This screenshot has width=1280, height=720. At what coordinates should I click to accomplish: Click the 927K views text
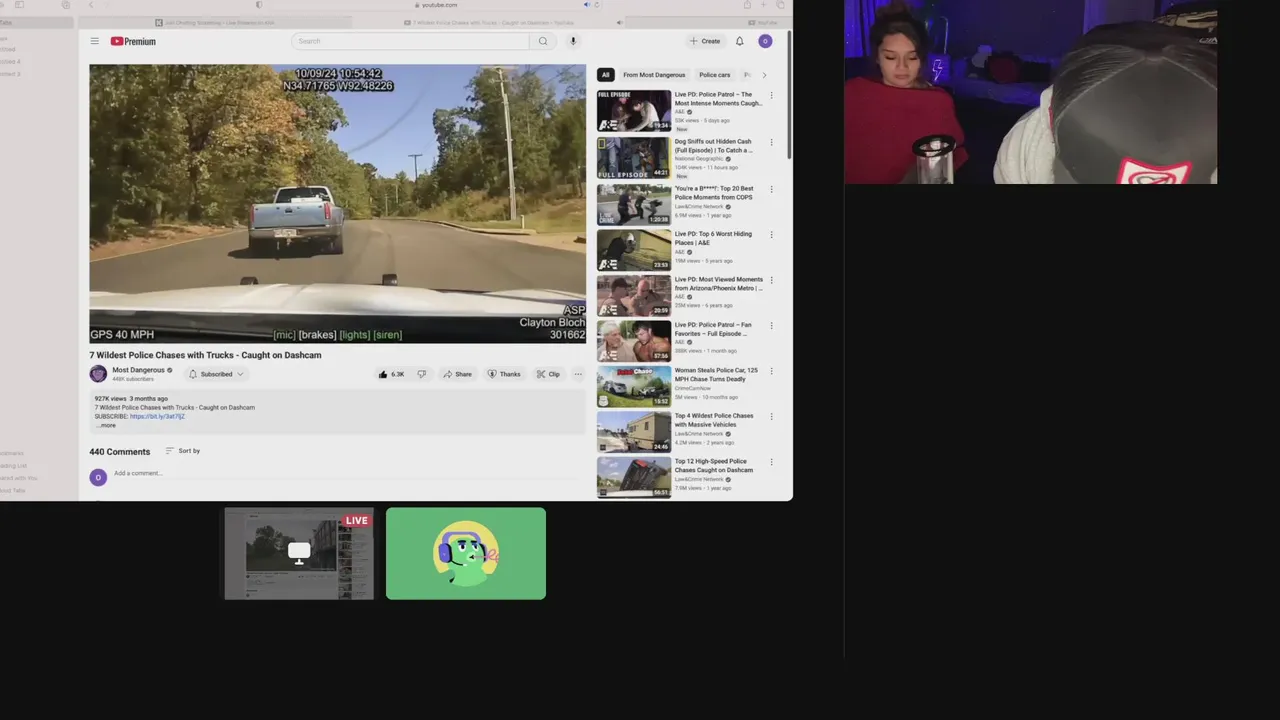[110, 399]
